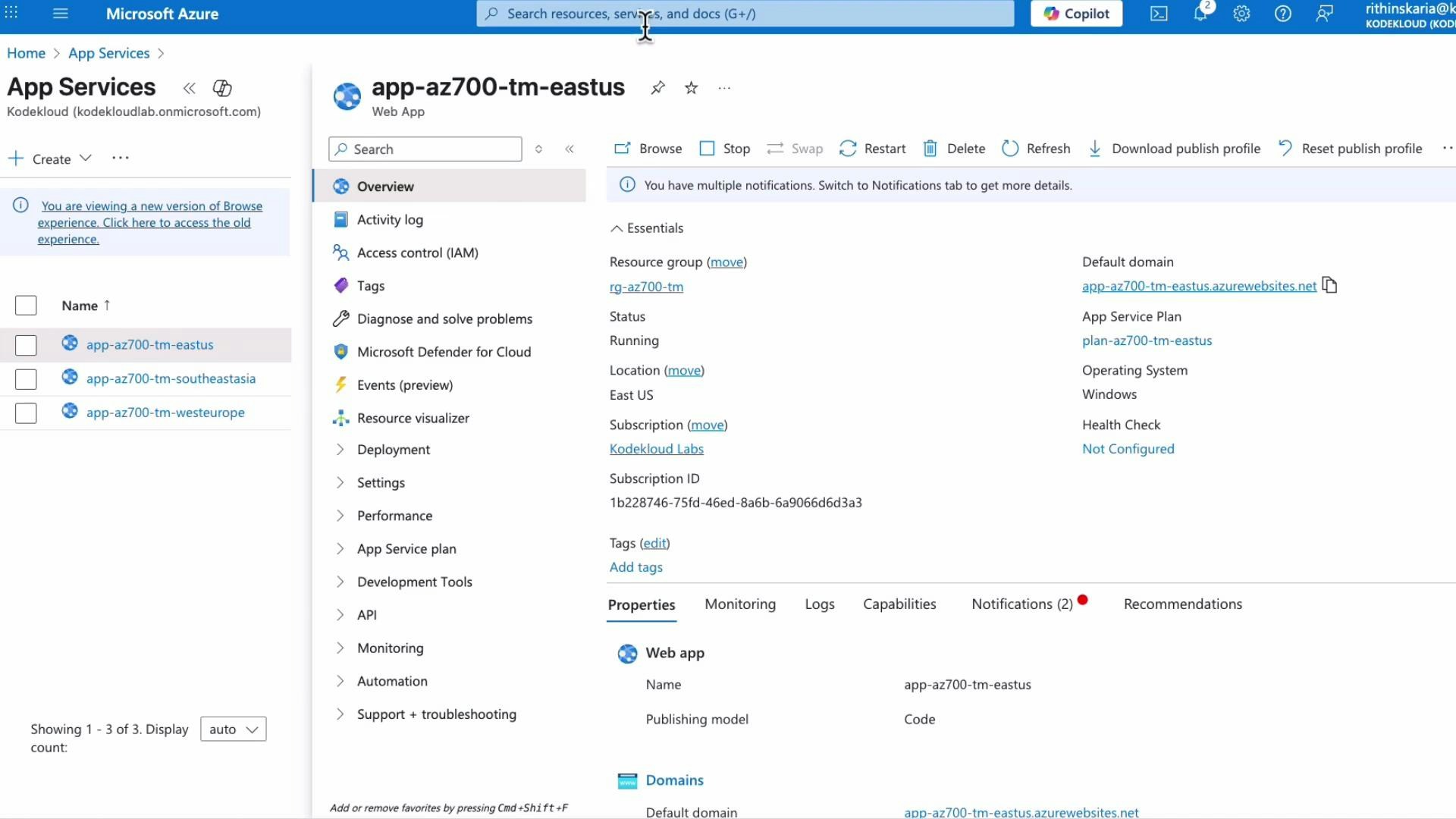Refresh the web app overview
The image size is (1456, 819).
coord(1036,149)
